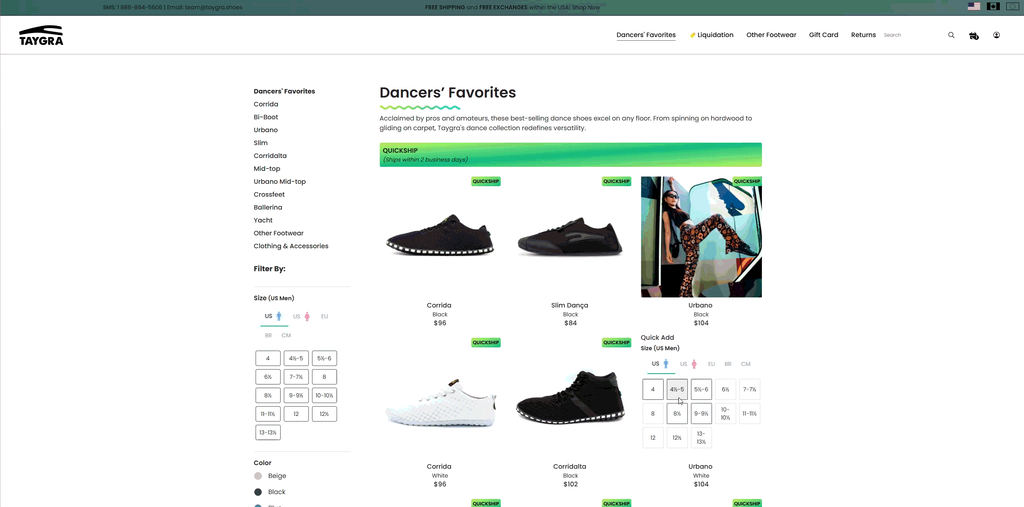The height and width of the screenshot is (507, 1024).
Task: Quick Add size 4 for Urbano
Action: (x=653, y=389)
